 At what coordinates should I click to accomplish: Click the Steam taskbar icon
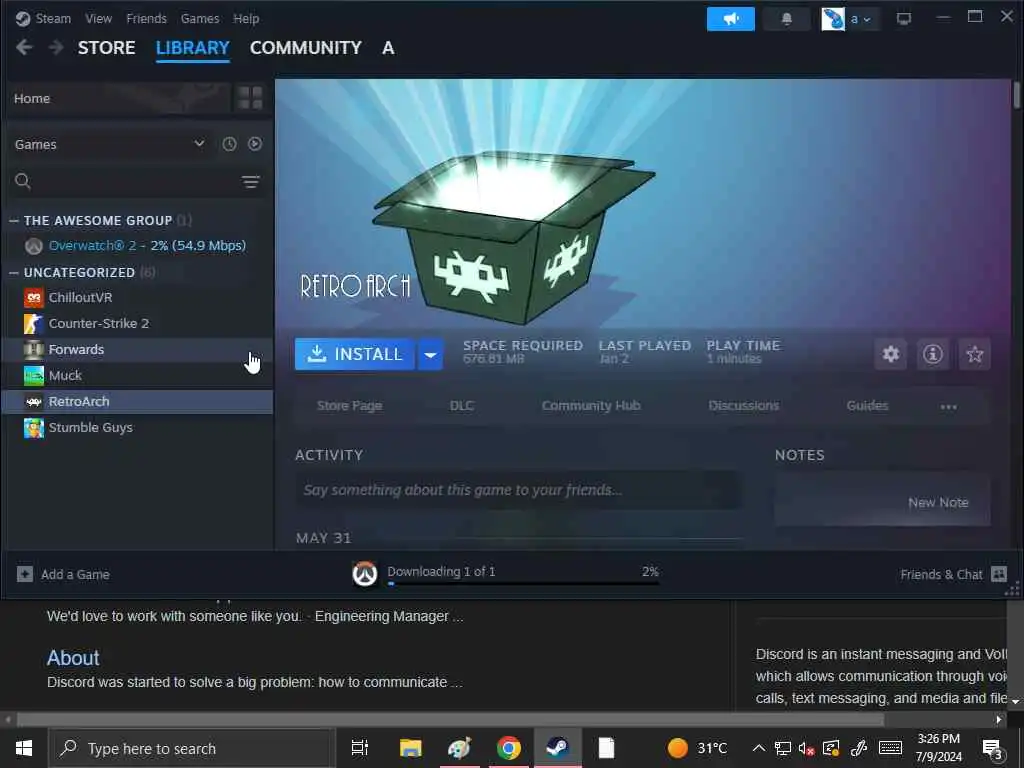point(557,748)
